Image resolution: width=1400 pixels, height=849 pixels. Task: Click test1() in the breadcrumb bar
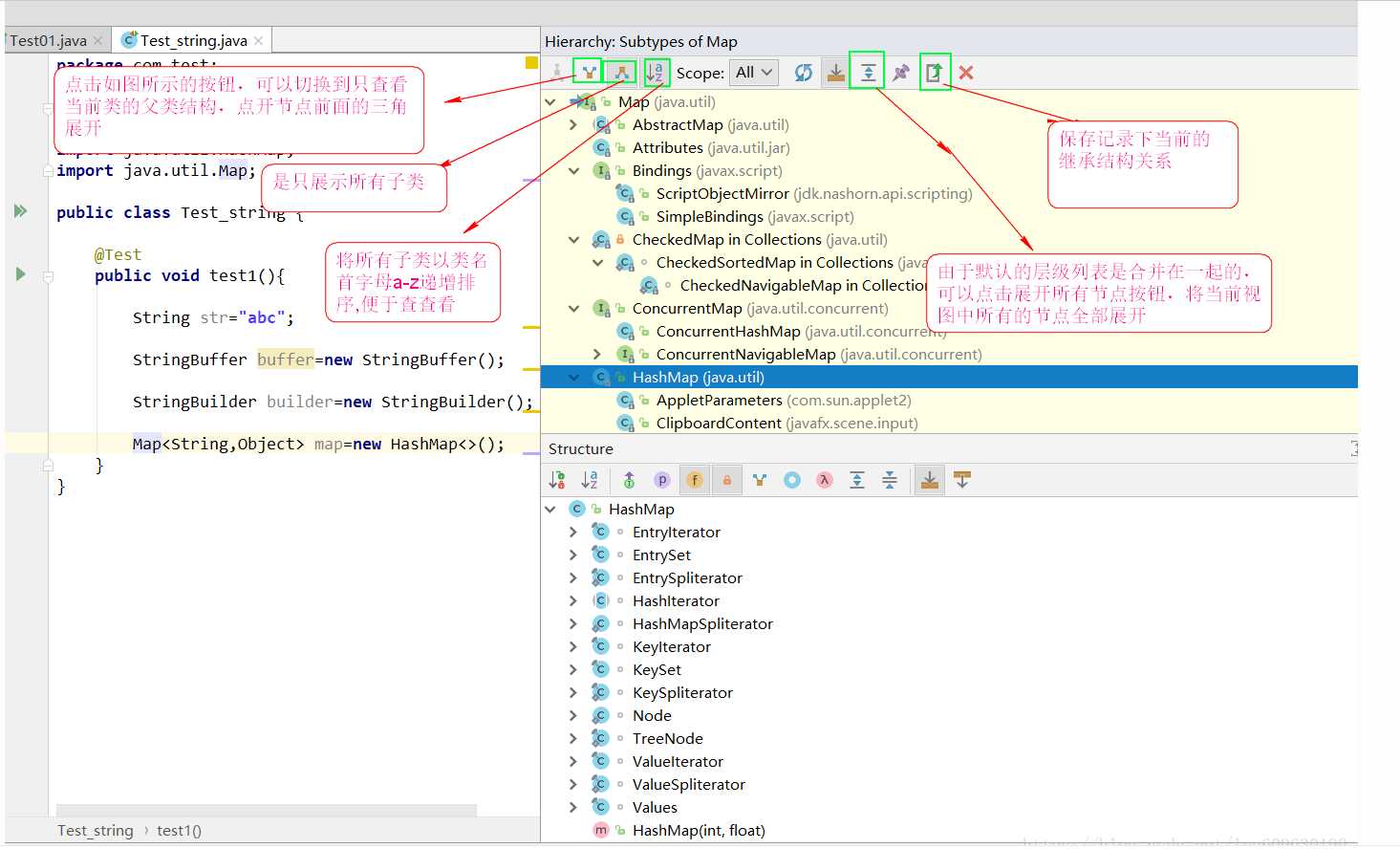179,830
